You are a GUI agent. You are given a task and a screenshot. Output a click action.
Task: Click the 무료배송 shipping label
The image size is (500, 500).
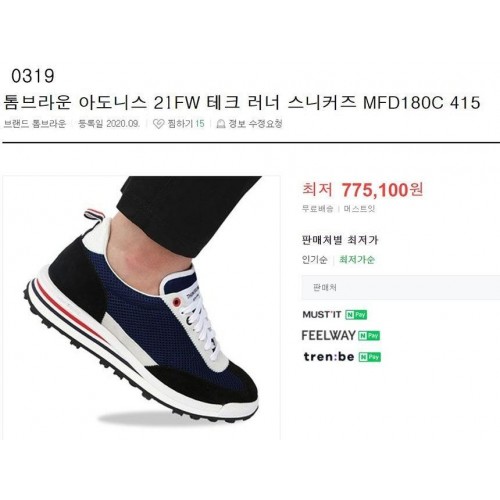317,209
